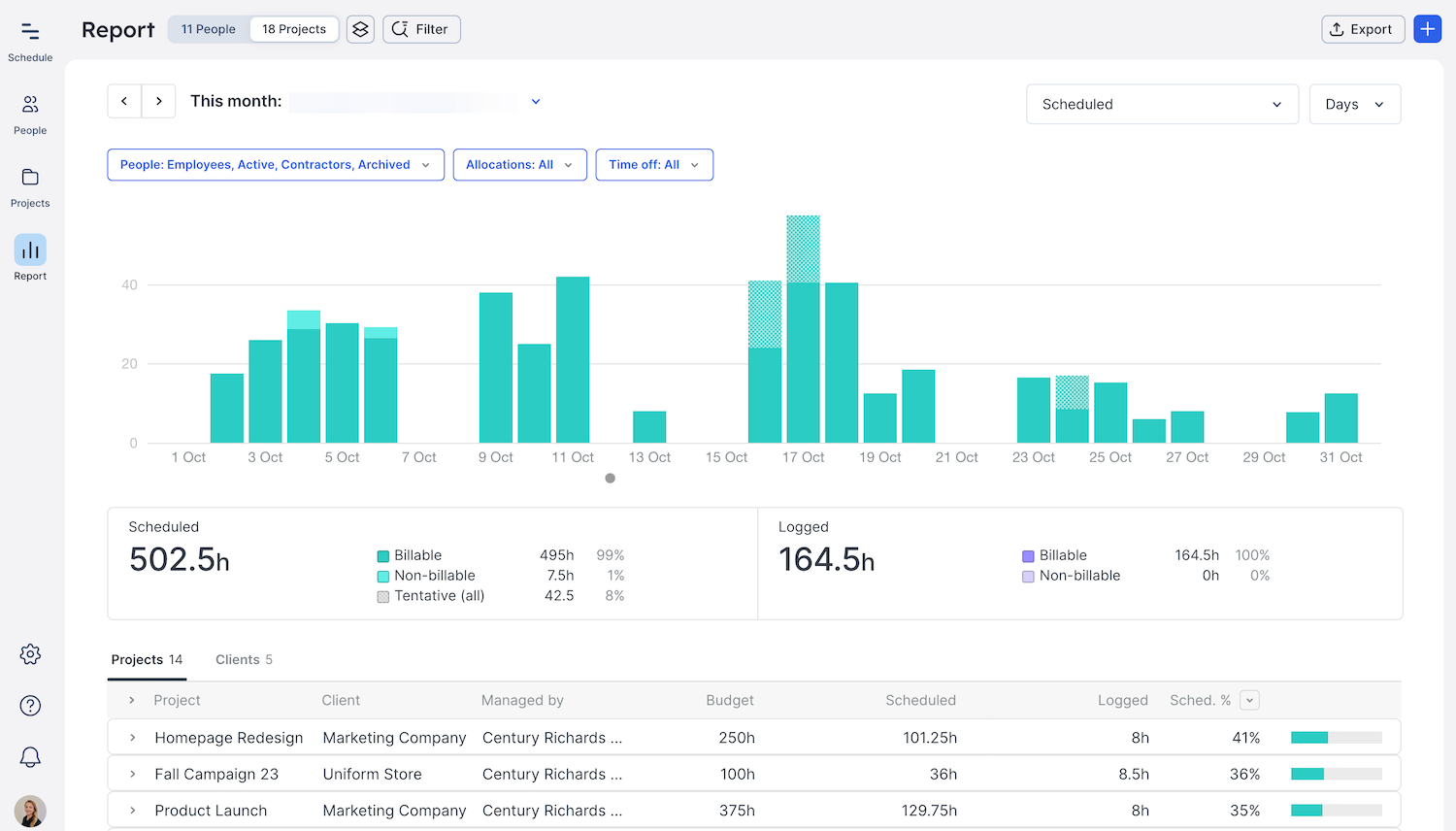
Task: Go to the next month arrow
Action: point(159,101)
